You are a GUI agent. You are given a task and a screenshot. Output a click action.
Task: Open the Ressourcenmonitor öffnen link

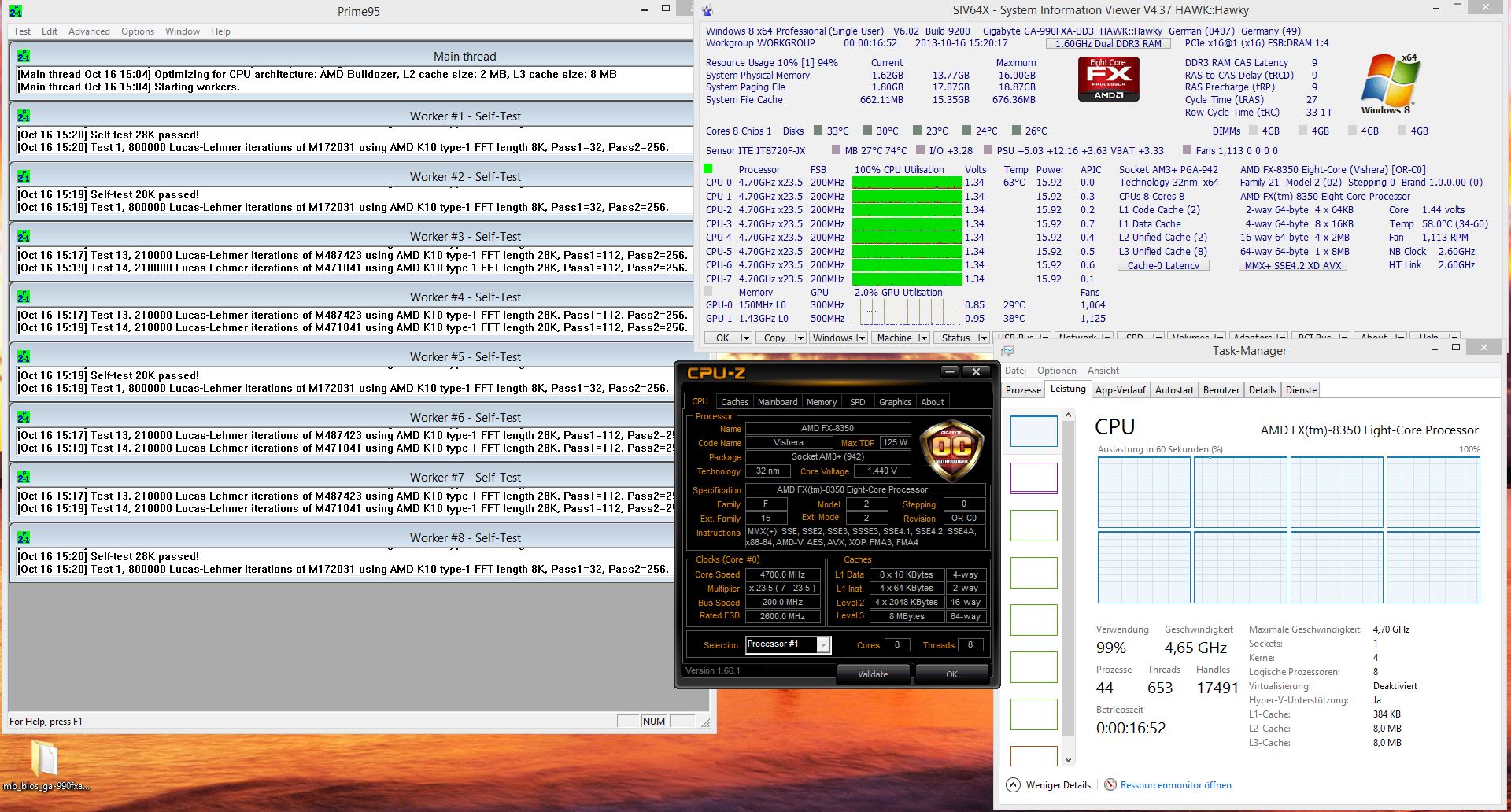pos(1176,785)
